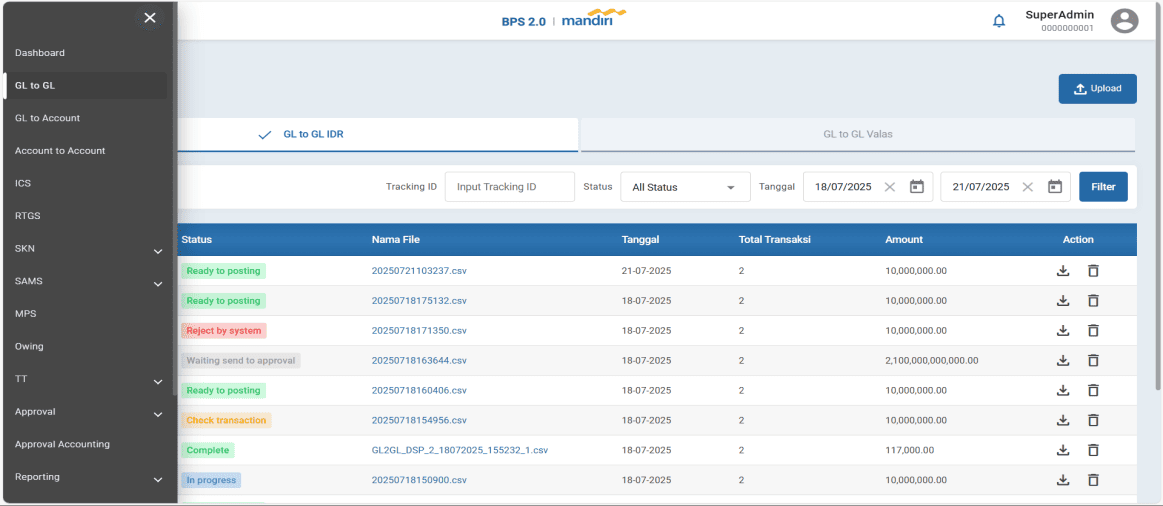Expand SAMS sidebar submenu
Screen dimensions: 1163x506
coord(158,284)
